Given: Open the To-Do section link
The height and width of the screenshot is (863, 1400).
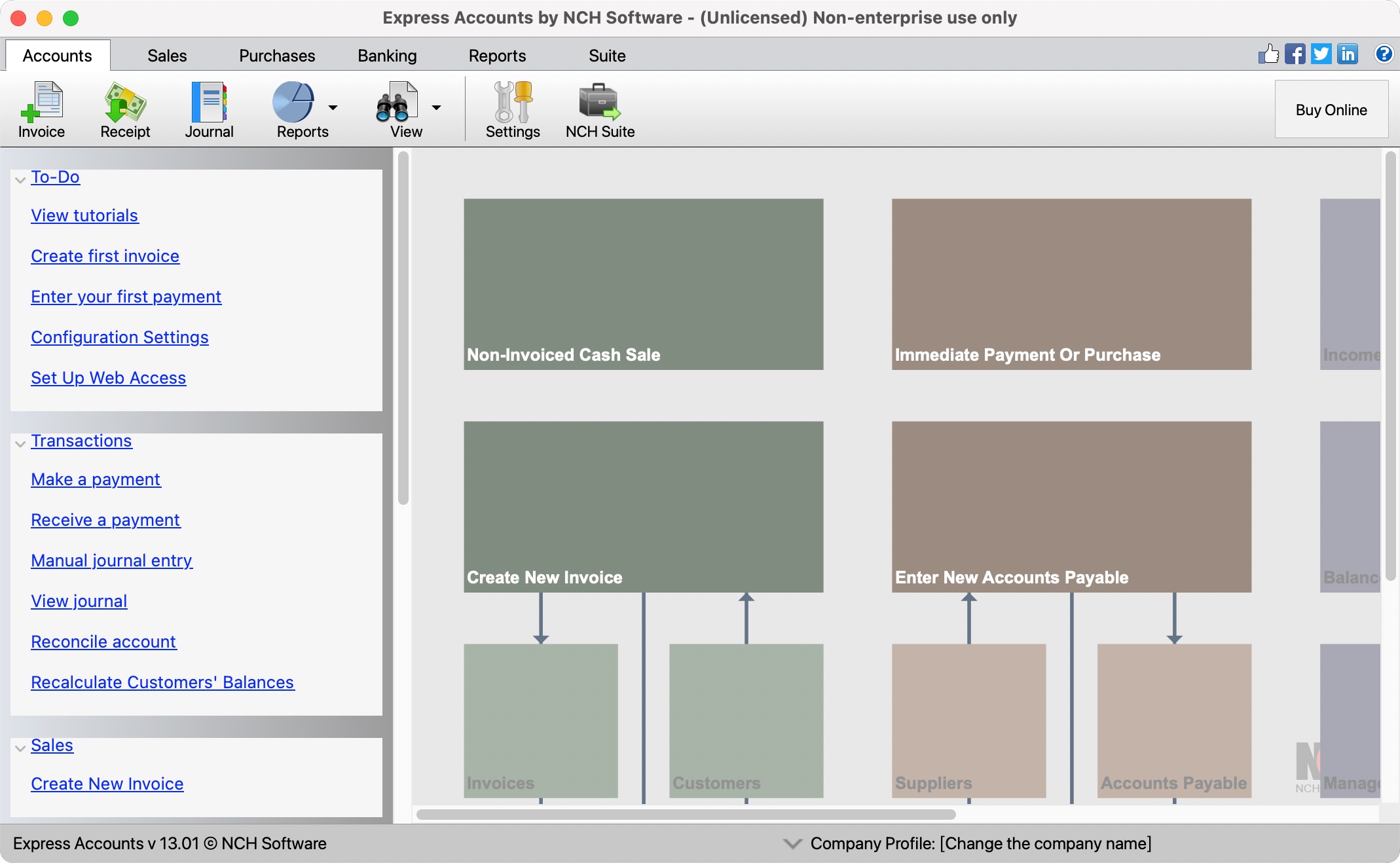Looking at the screenshot, I should coord(56,177).
